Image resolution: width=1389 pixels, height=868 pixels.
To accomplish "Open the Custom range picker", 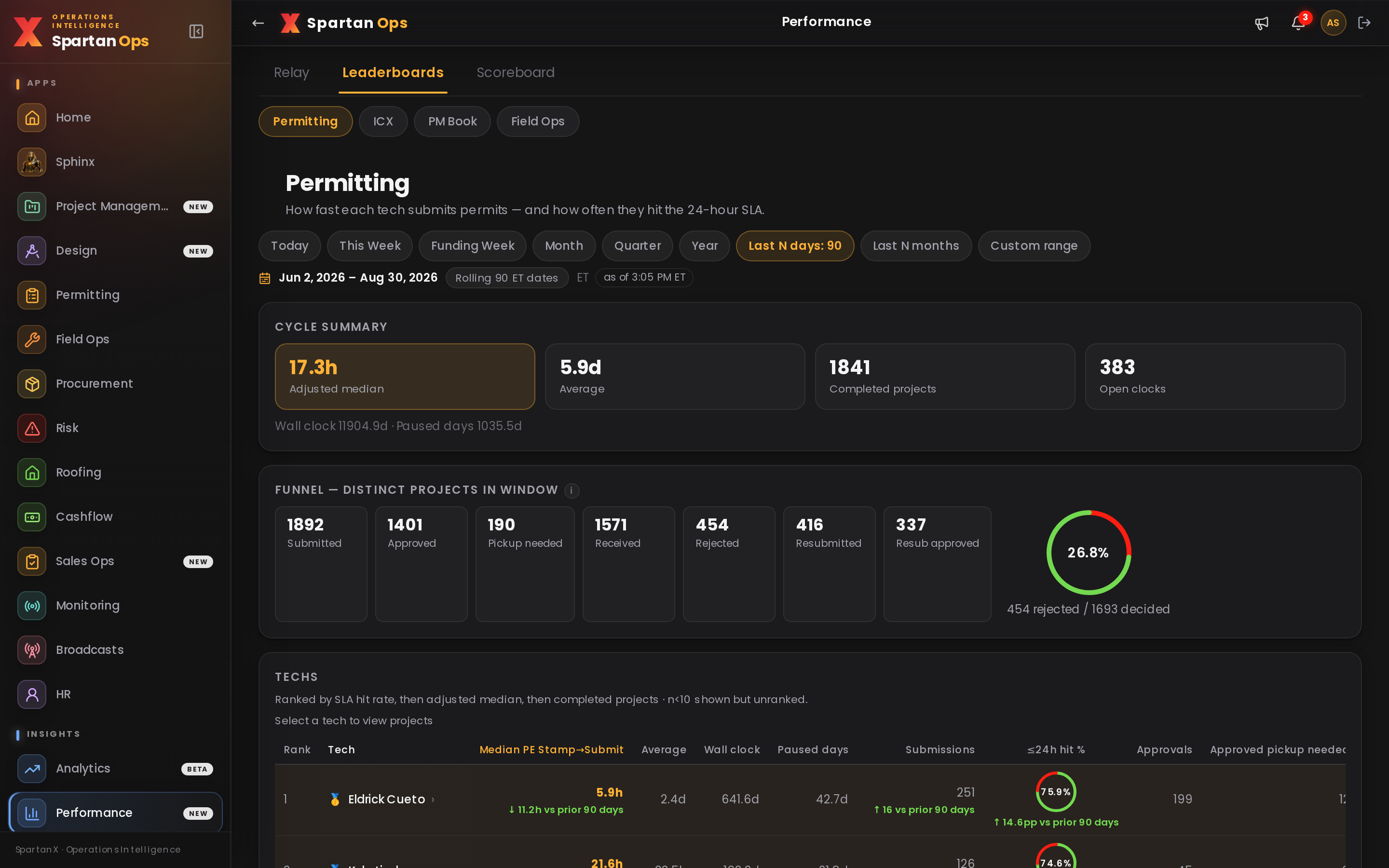I will point(1034,246).
